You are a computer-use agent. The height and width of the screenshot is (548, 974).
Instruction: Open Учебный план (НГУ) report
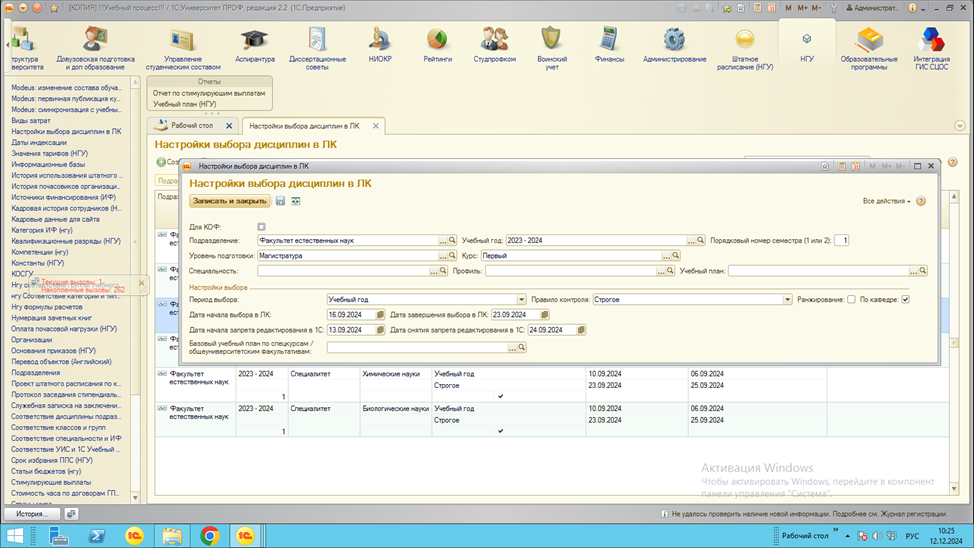(184, 104)
